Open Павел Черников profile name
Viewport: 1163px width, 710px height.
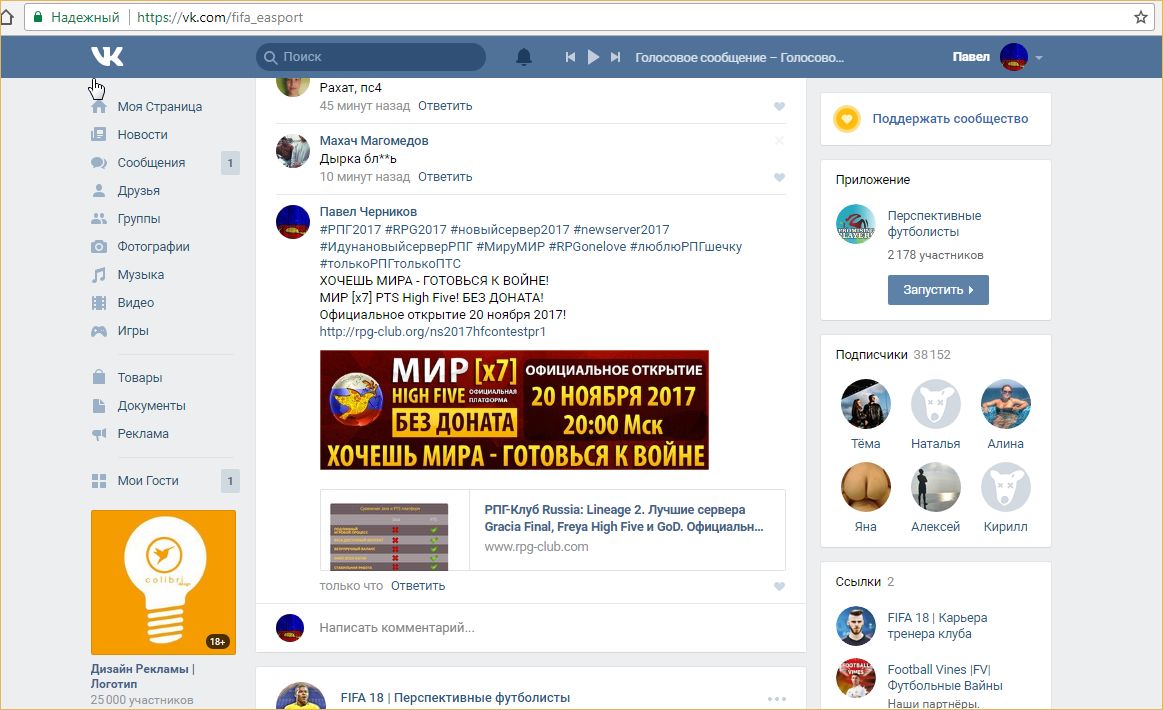coord(368,211)
